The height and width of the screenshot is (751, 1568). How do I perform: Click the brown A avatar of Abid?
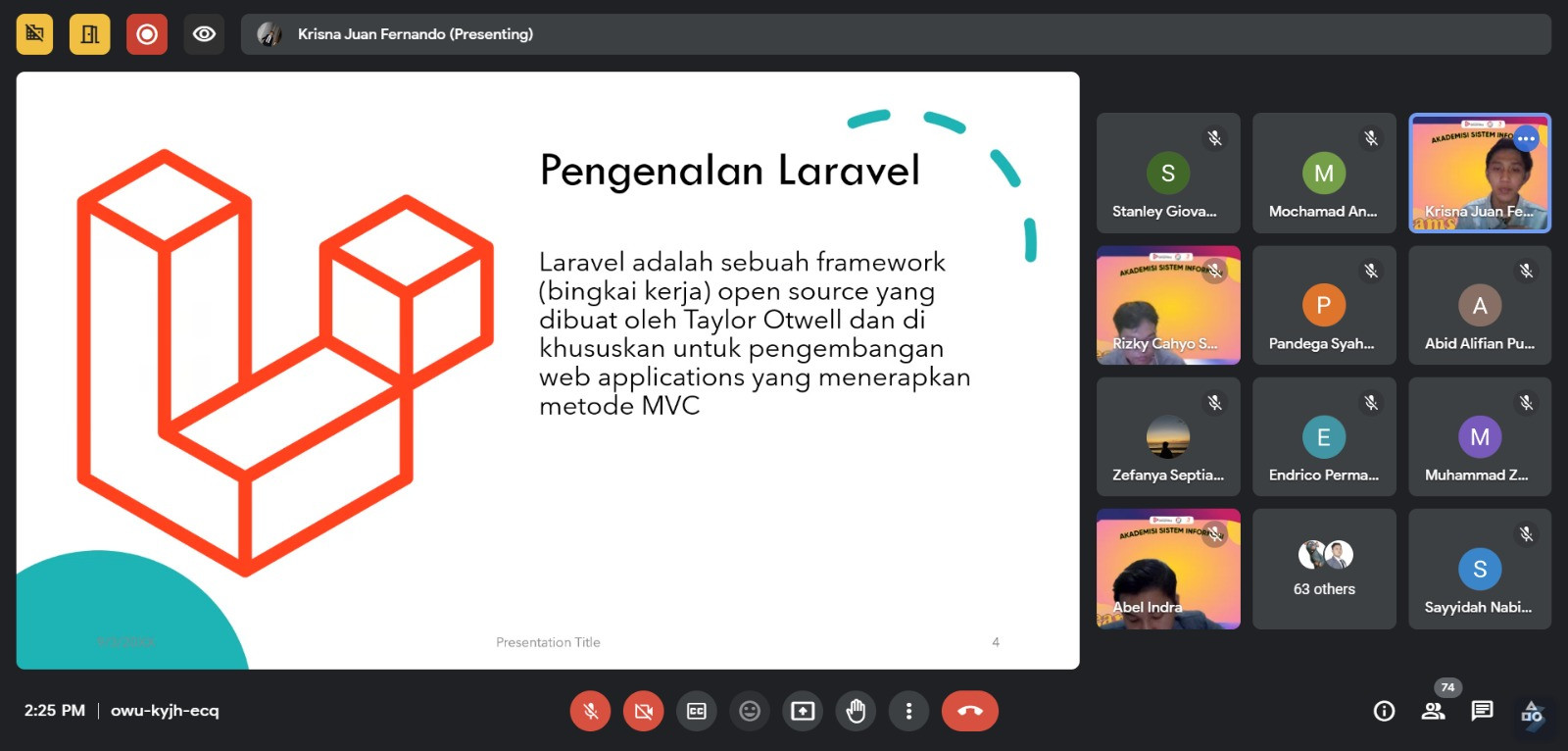pos(1480,305)
